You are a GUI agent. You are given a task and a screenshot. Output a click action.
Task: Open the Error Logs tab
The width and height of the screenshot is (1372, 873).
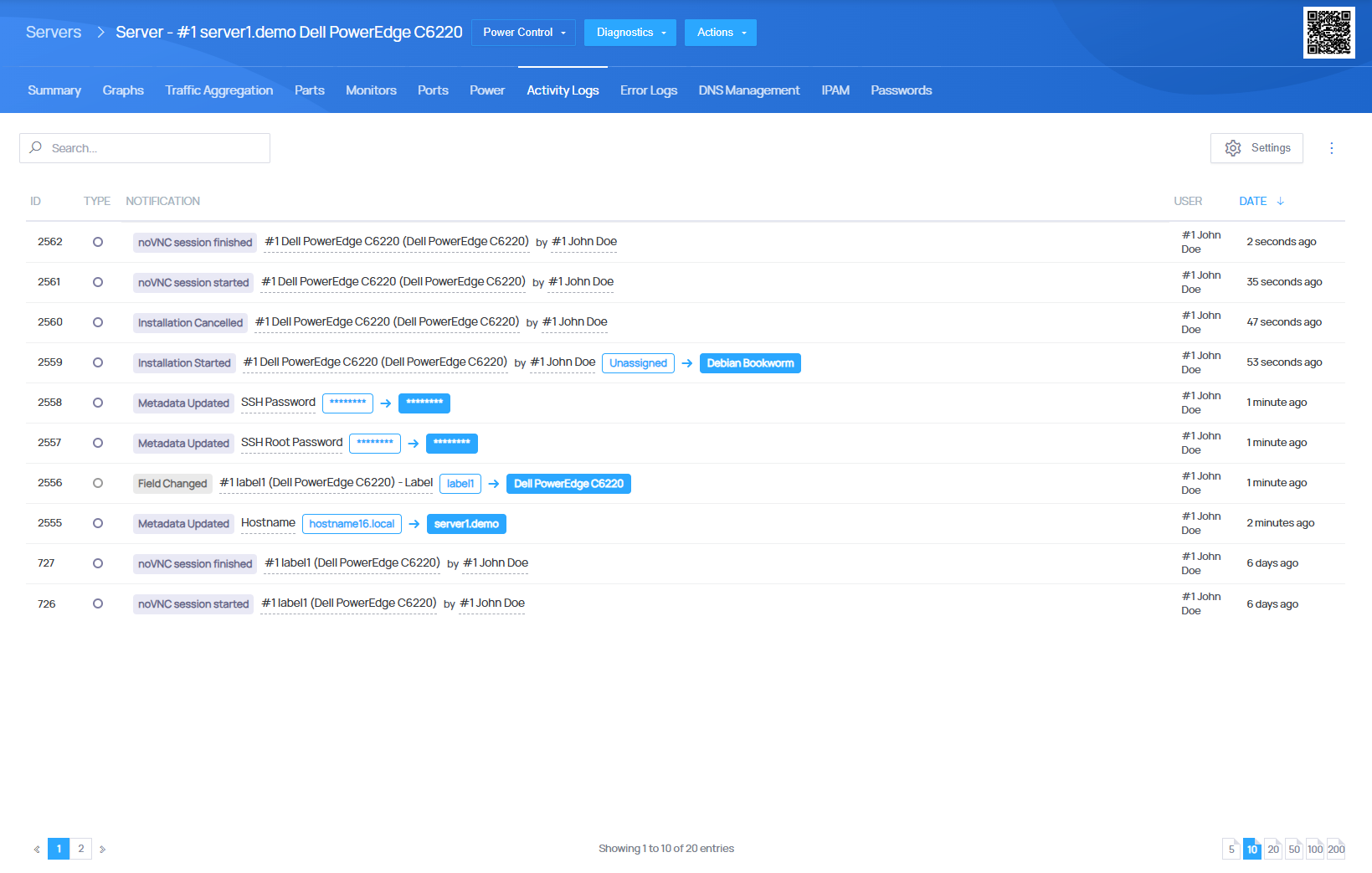649,90
